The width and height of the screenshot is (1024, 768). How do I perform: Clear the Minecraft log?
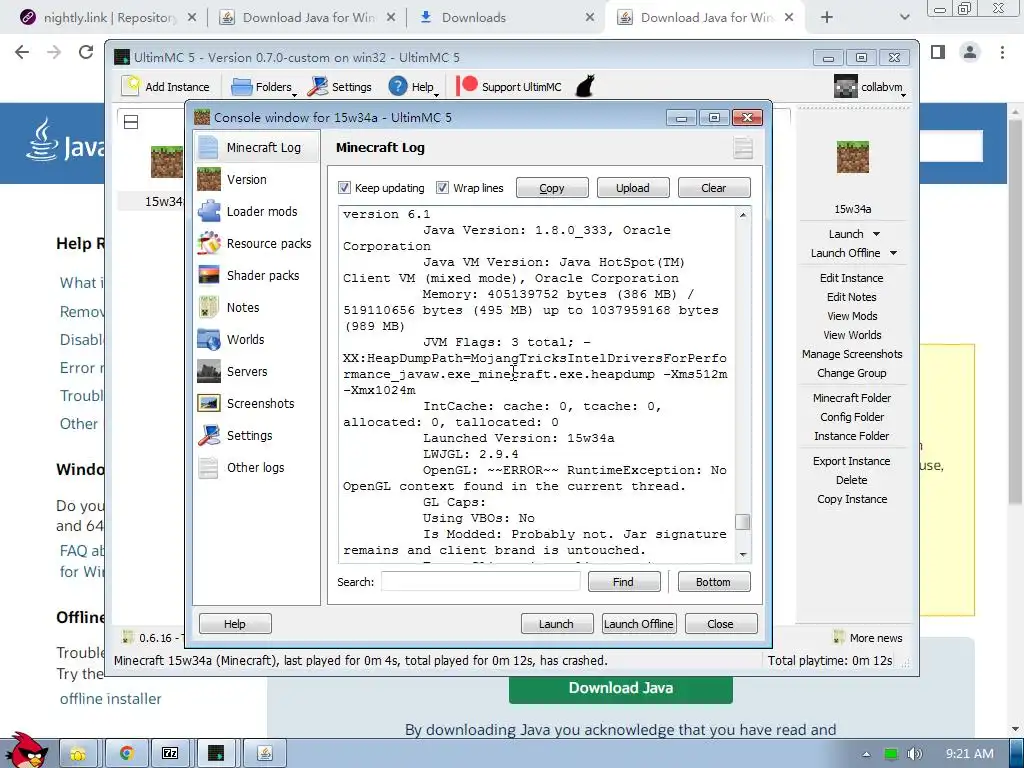pos(714,187)
